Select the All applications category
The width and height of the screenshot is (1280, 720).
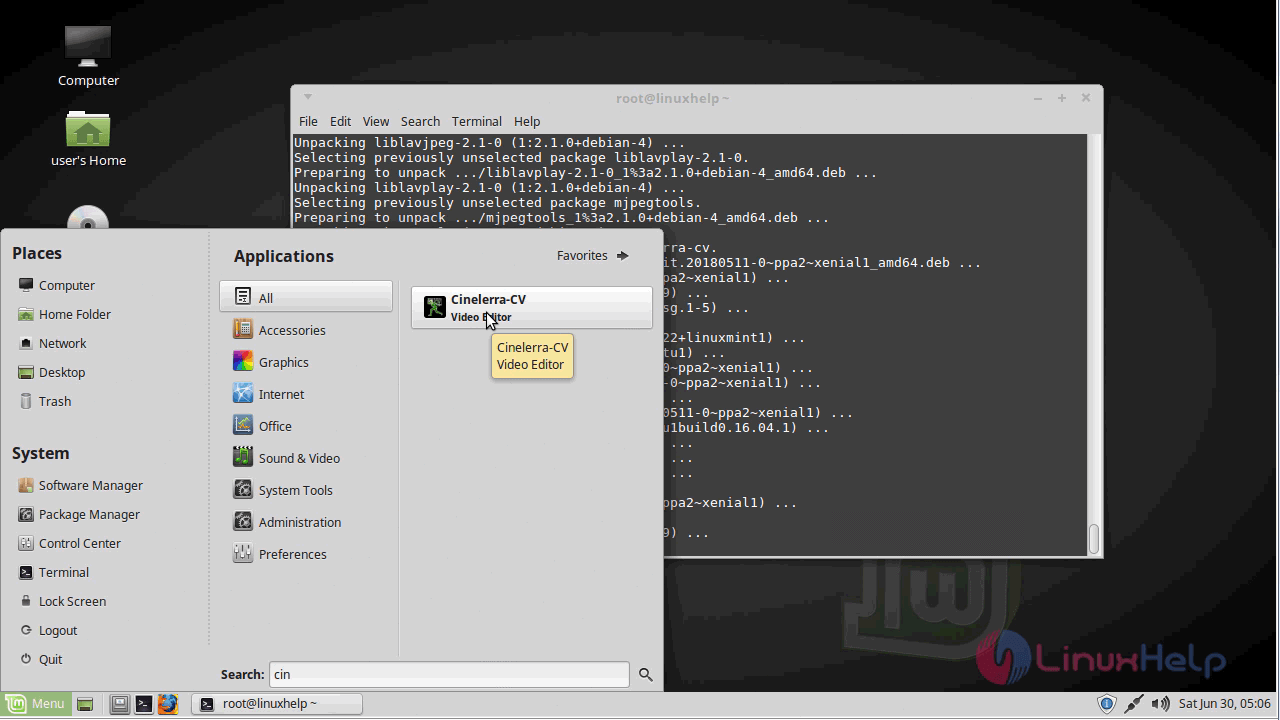point(306,297)
